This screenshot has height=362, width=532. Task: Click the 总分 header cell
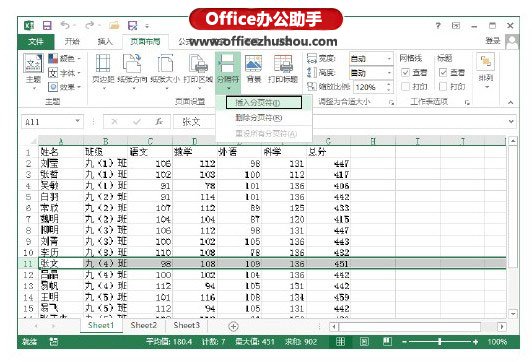(328, 152)
